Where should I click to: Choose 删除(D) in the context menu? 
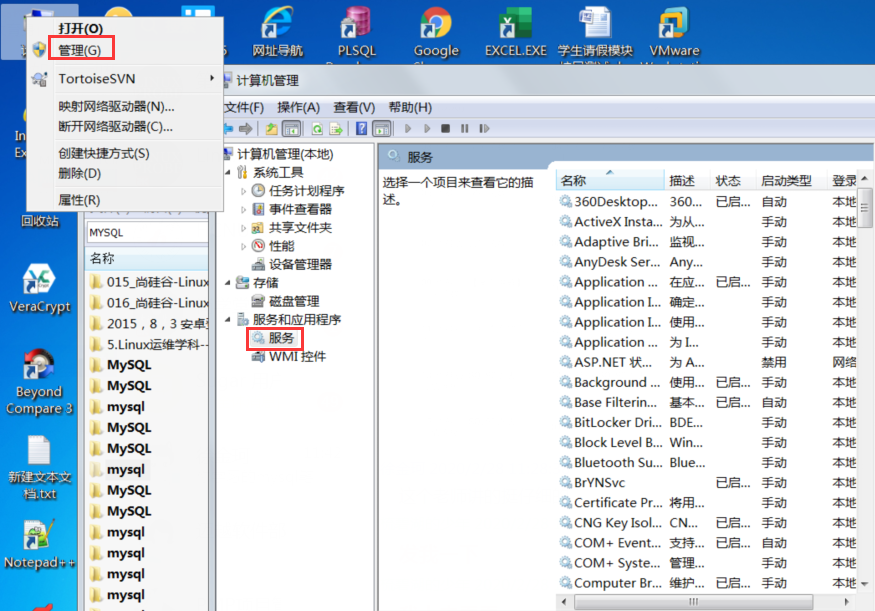click(80, 173)
